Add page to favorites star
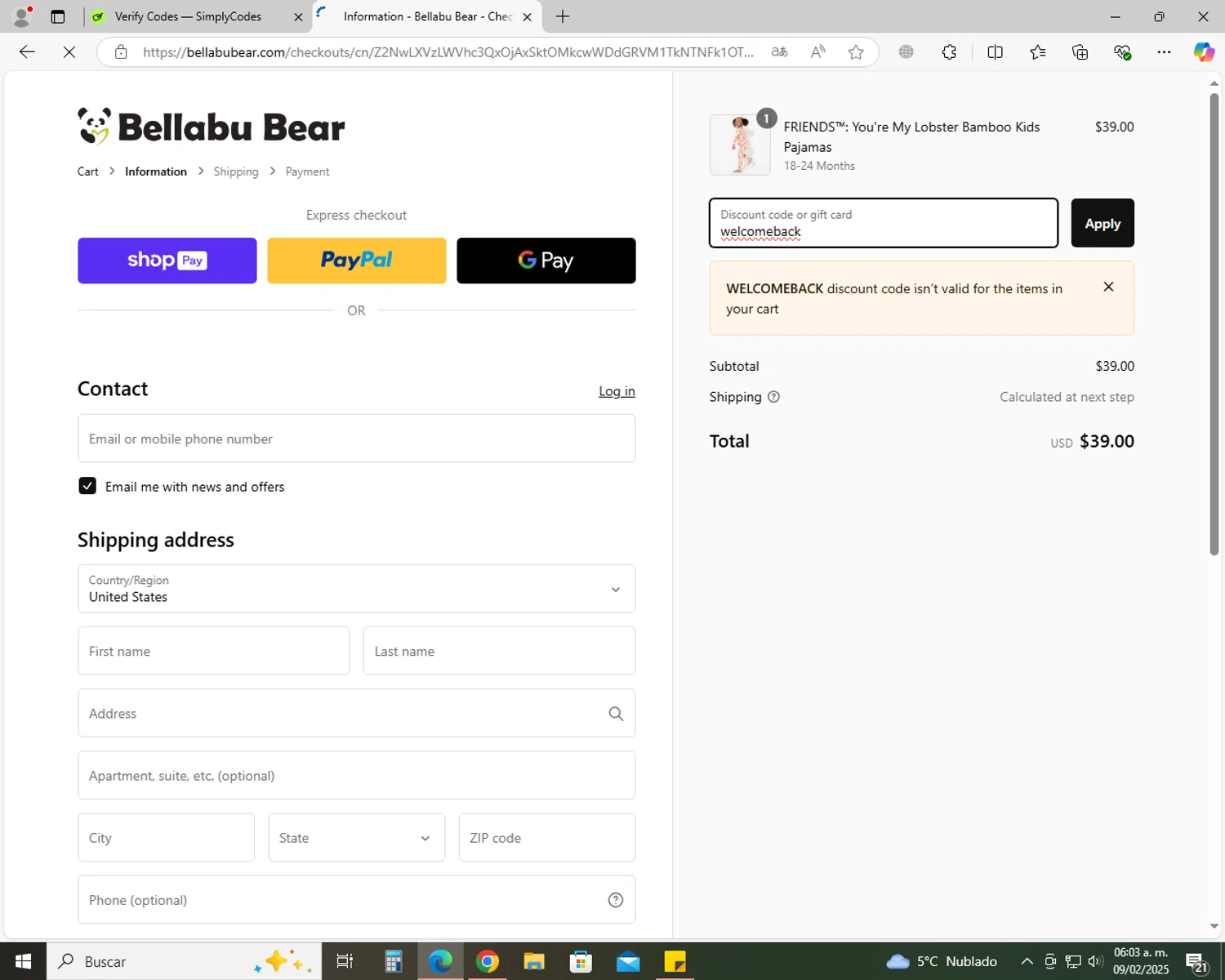 [x=856, y=52]
